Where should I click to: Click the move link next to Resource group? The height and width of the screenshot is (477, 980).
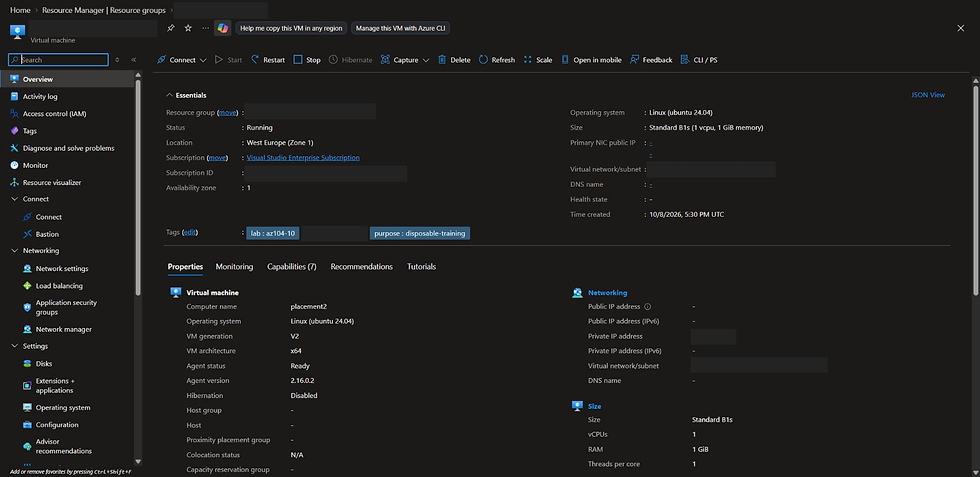pyautogui.click(x=228, y=113)
